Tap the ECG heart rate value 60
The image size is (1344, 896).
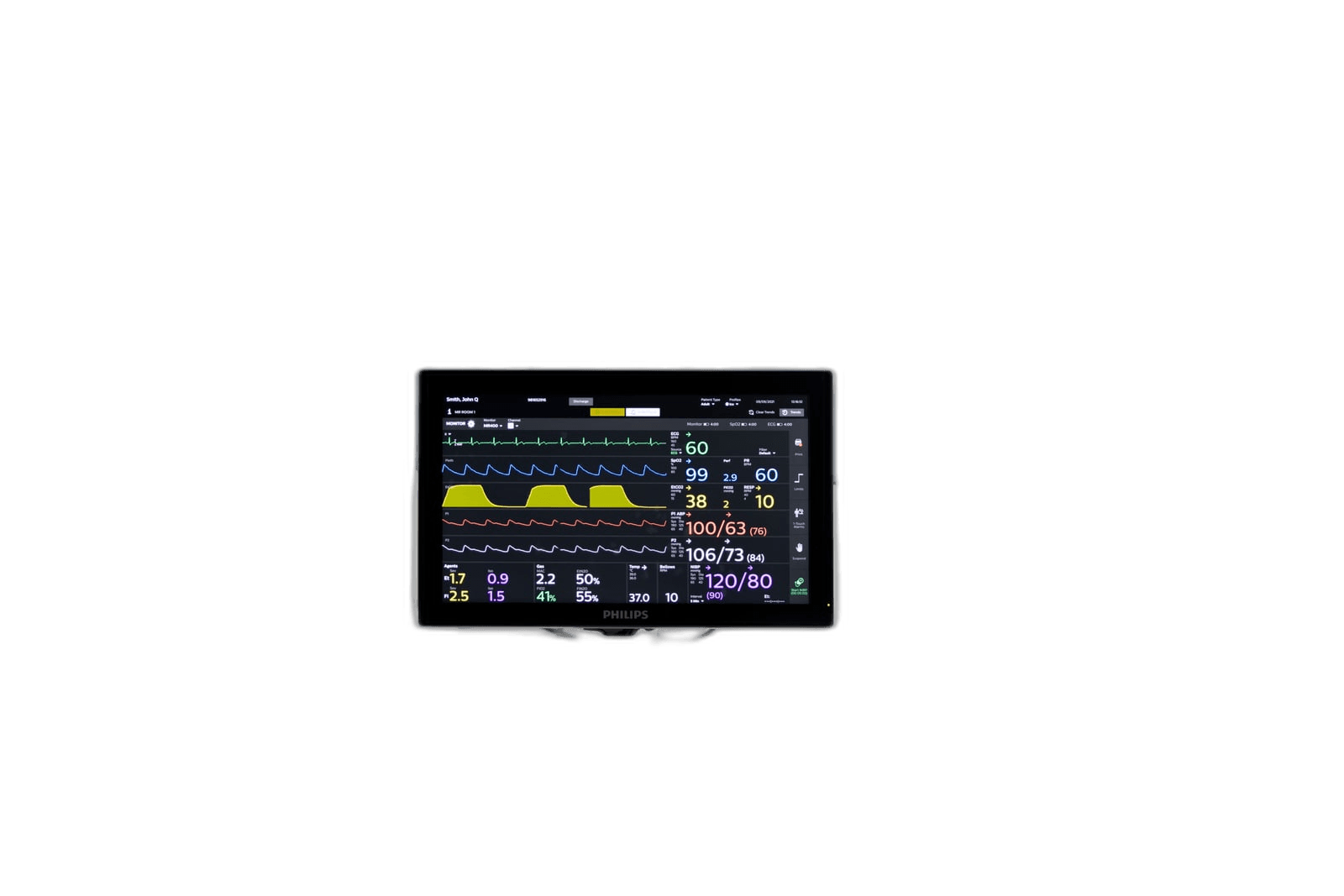[697, 448]
